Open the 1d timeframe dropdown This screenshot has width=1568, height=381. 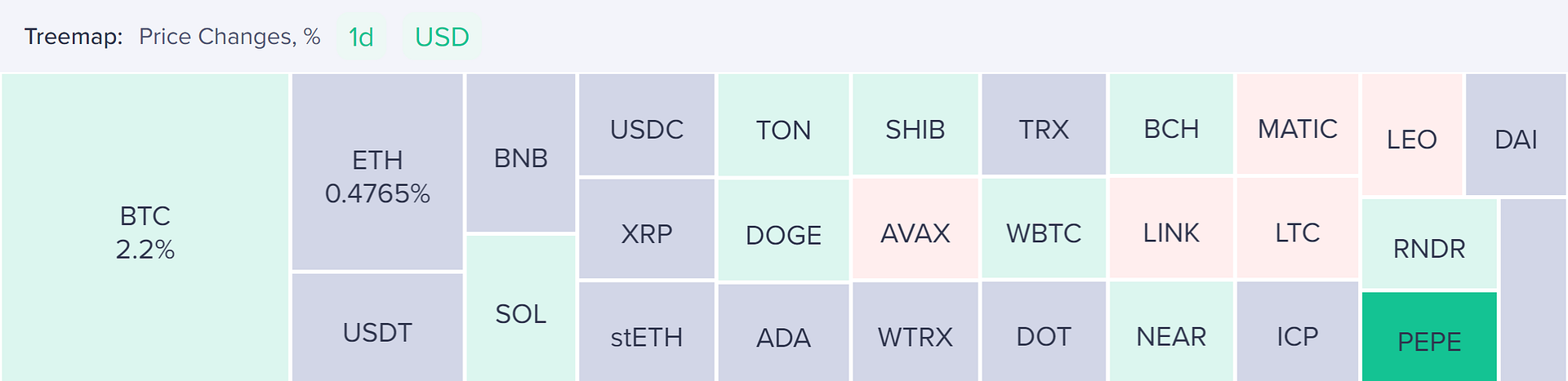361,37
